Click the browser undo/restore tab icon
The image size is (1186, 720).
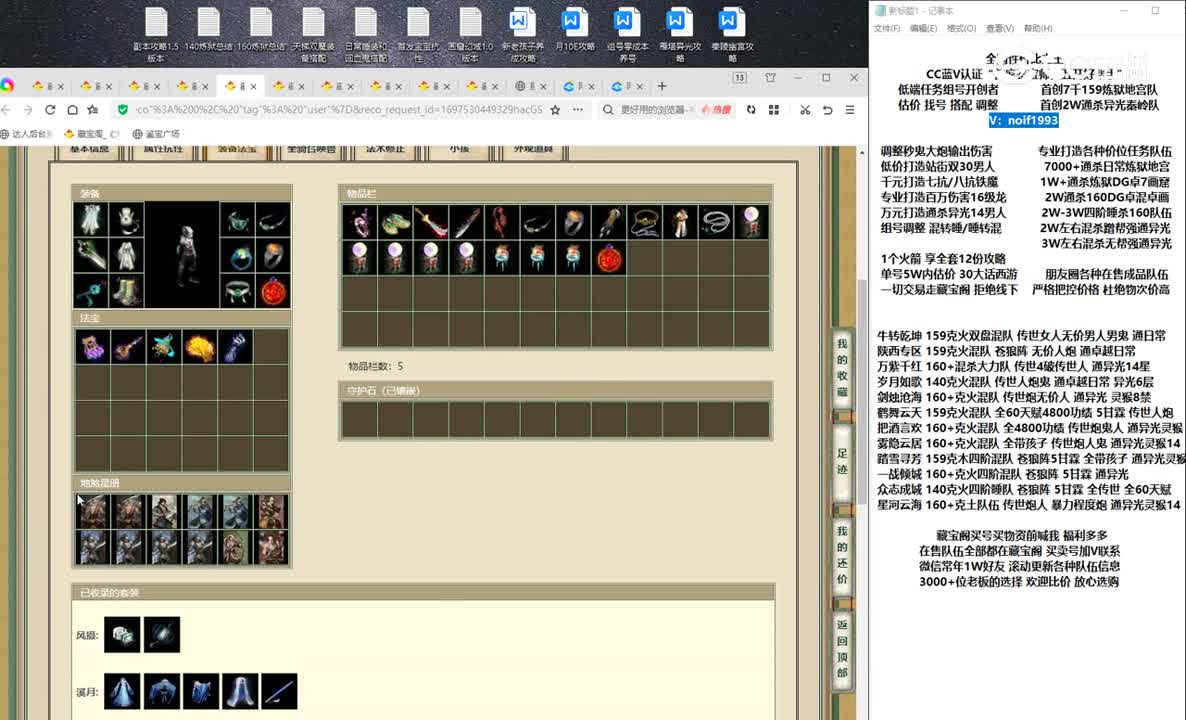click(827, 110)
